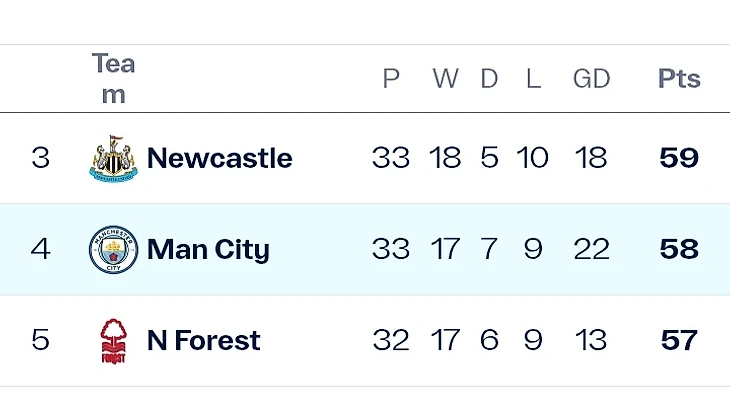
Task: Click position number 3 in table
Action: 40,159
